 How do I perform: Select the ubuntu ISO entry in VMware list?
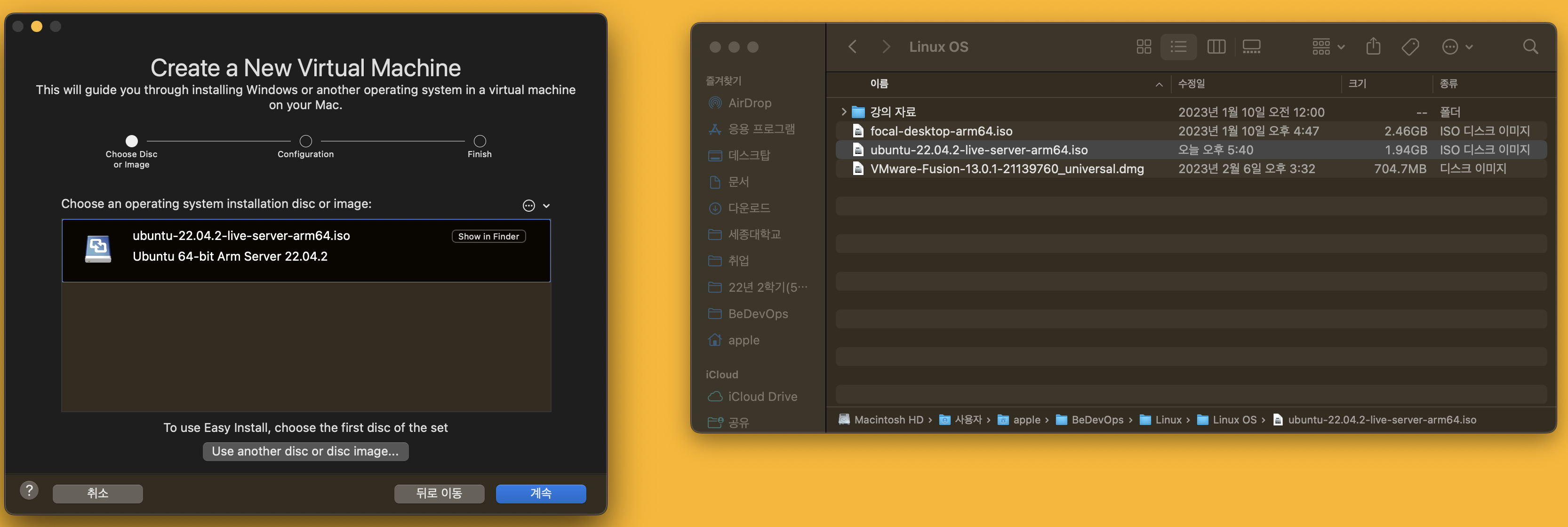pos(305,250)
